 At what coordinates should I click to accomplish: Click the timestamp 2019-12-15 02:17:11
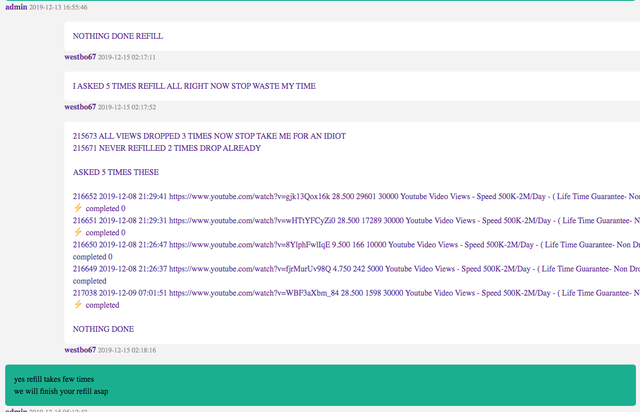pos(127,58)
